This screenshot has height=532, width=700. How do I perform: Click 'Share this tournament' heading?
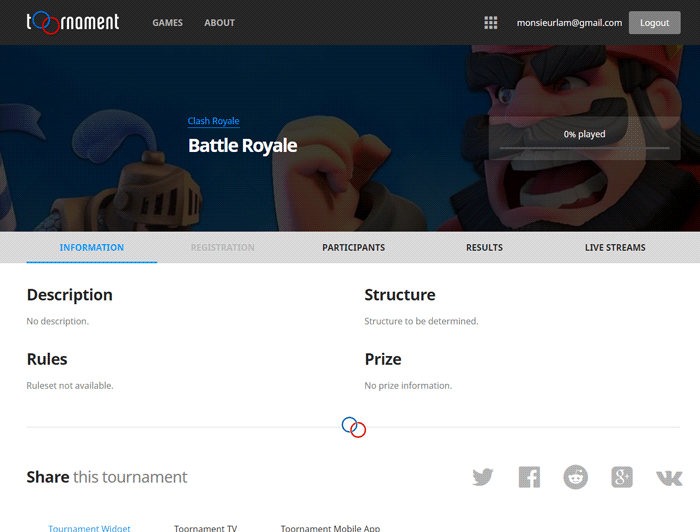(x=107, y=477)
